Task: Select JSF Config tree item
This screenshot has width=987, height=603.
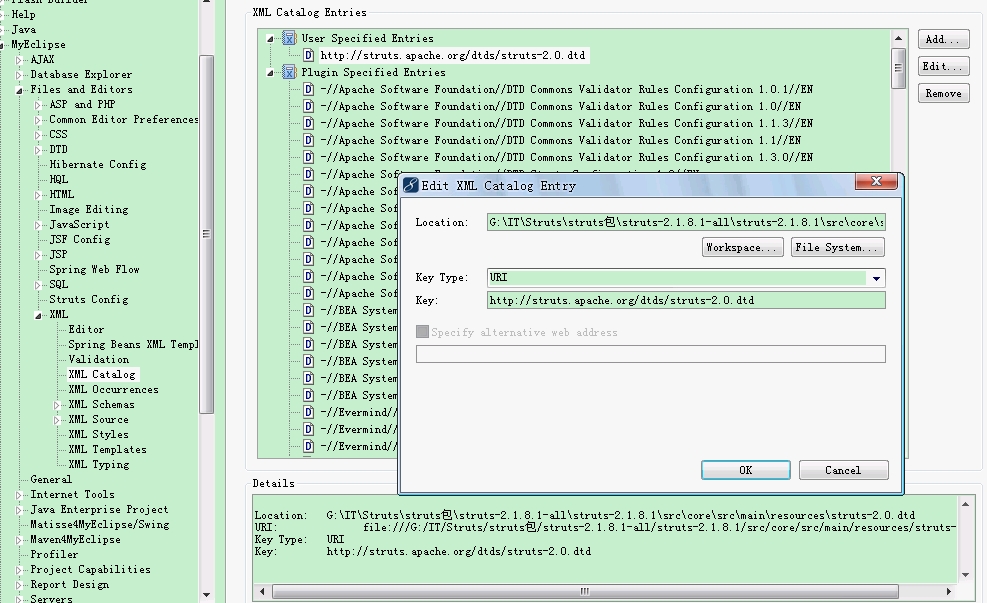Action: pyautogui.click(x=80, y=239)
